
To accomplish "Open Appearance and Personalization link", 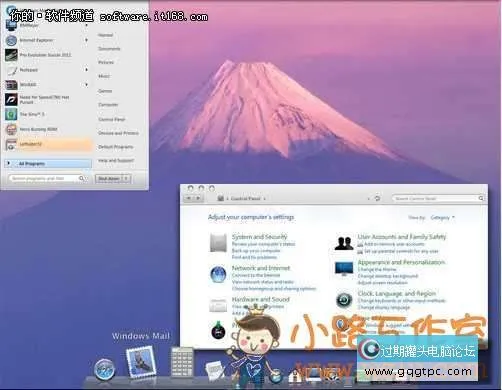I will point(401,262).
